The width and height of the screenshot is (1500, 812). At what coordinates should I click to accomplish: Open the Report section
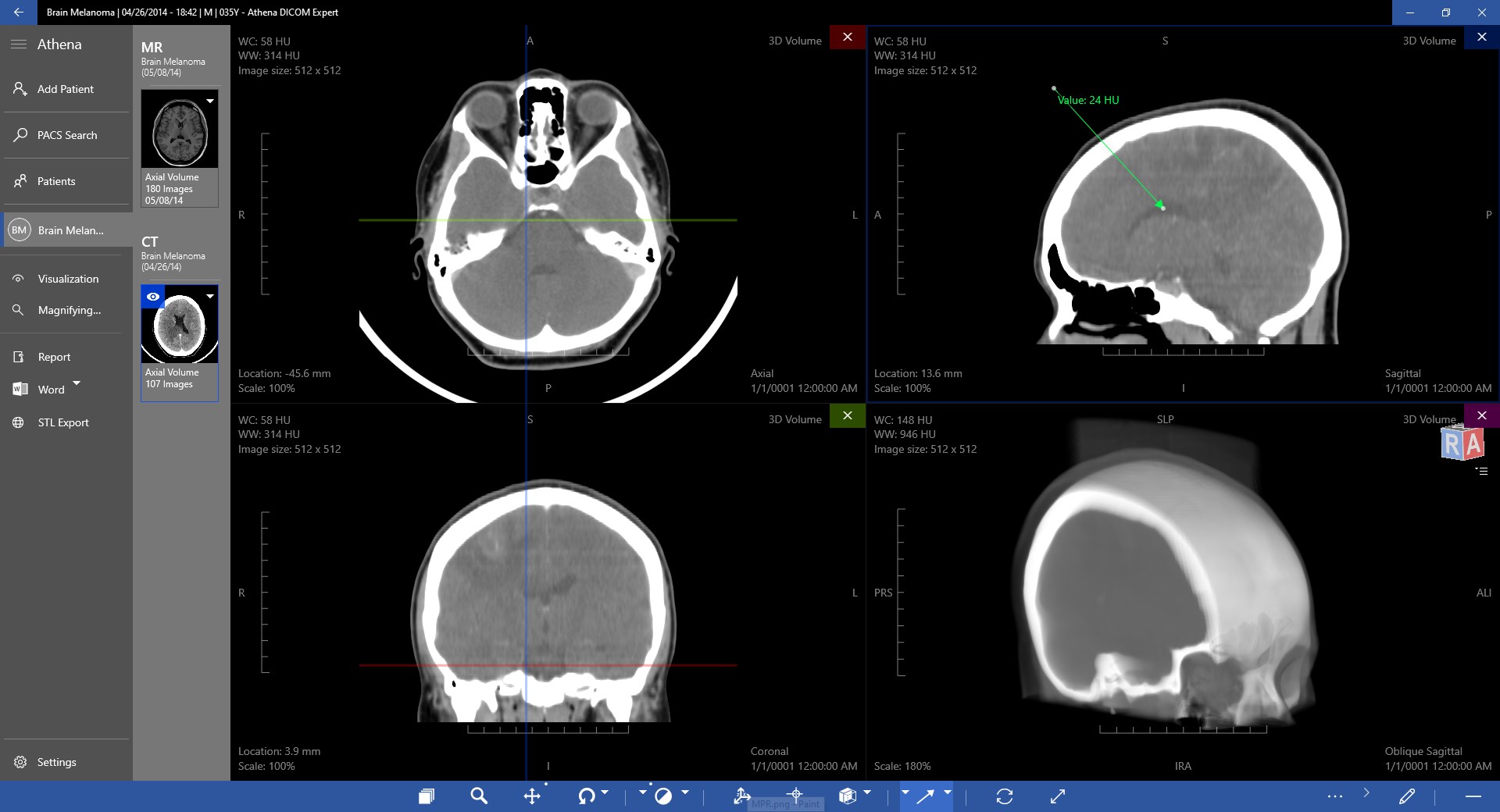point(55,357)
